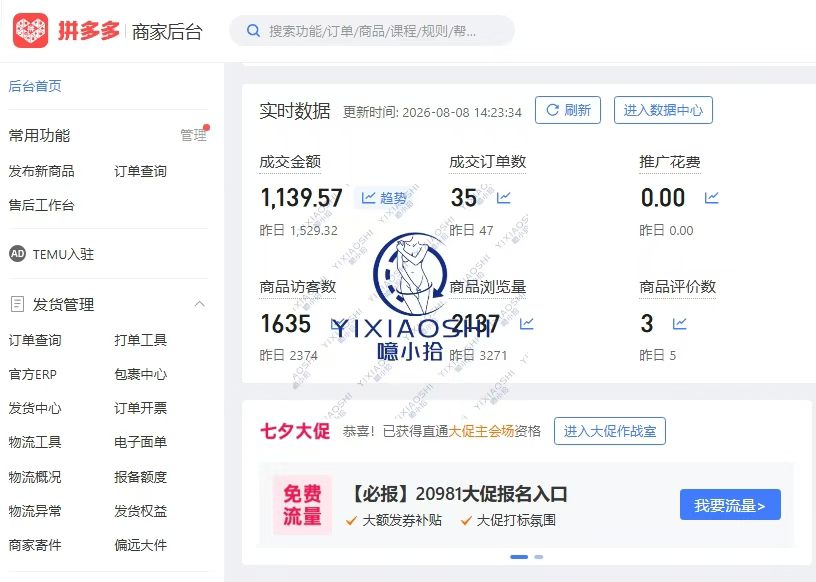Image resolution: width=816 pixels, height=582 pixels.
Task: Open 发布新商品
Action: tap(42, 171)
